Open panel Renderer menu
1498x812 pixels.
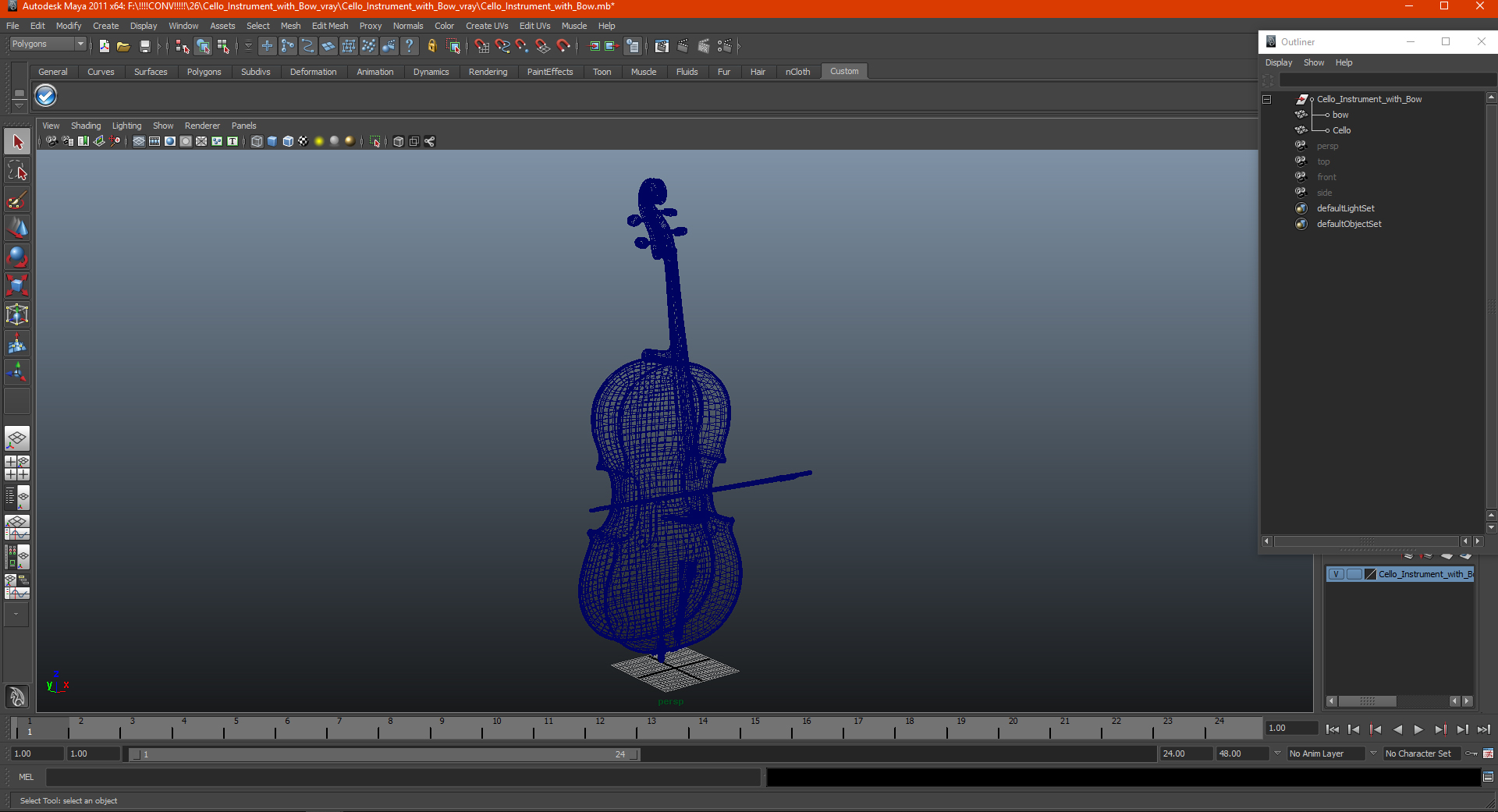(x=202, y=126)
